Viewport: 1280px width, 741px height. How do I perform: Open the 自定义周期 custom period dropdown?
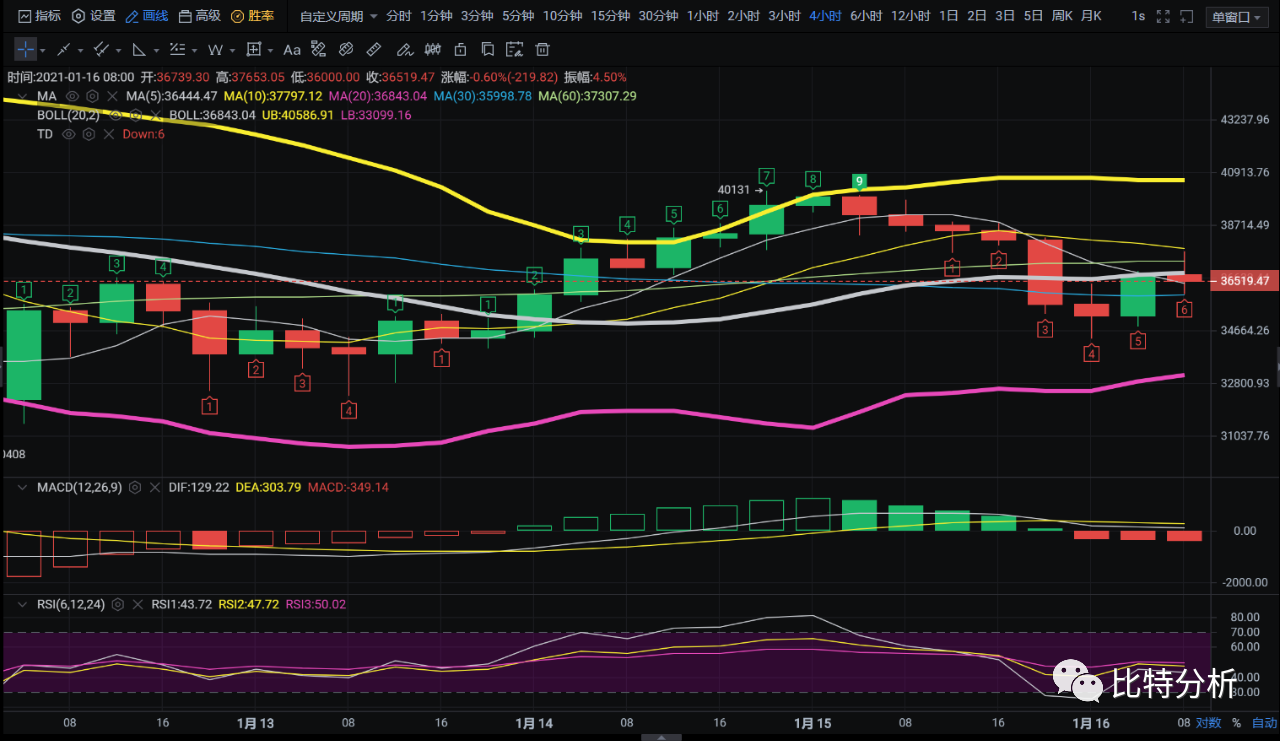pyautogui.click(x=340, y=16)
